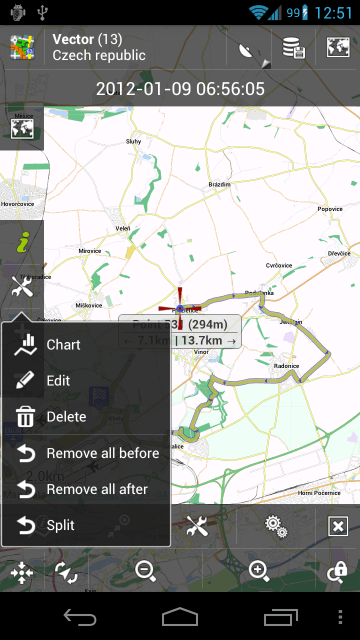The width and height of the screenshot is (360, 640).
Task: Open the wrench tools icon on the left panel
Action: tap(22, 286)
